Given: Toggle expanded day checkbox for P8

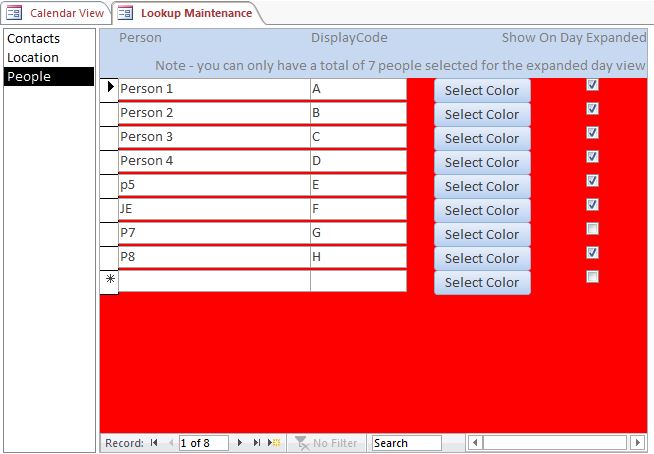Looking at the screenshot, I should click(592, 253).
